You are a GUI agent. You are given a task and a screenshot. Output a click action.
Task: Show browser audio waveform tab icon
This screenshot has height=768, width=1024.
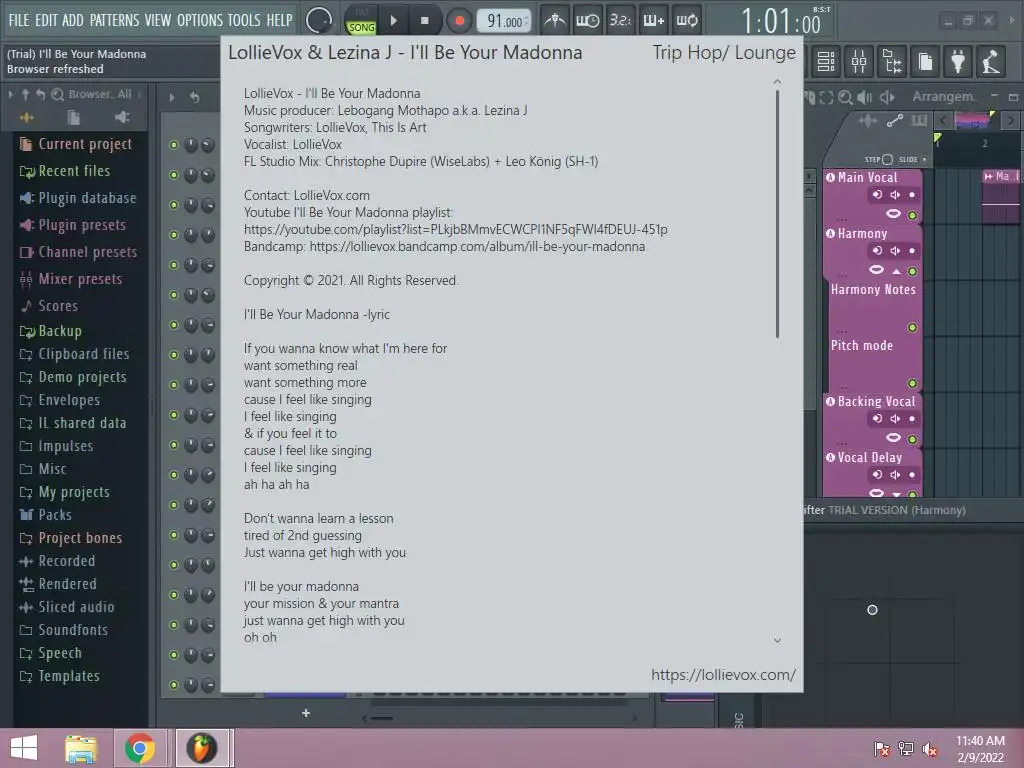(26, 118)
